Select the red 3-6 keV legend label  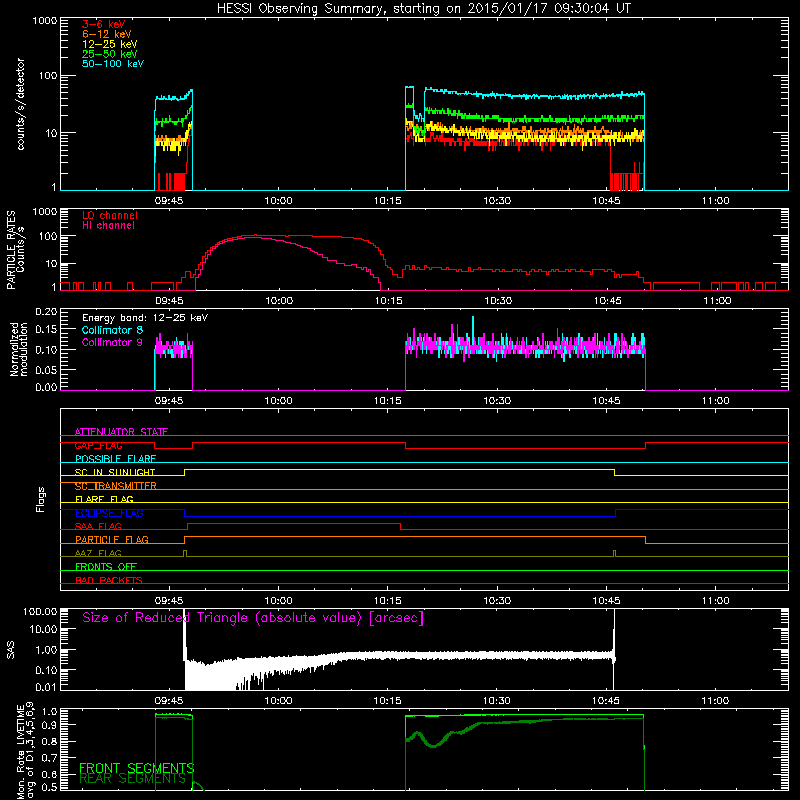104,24
